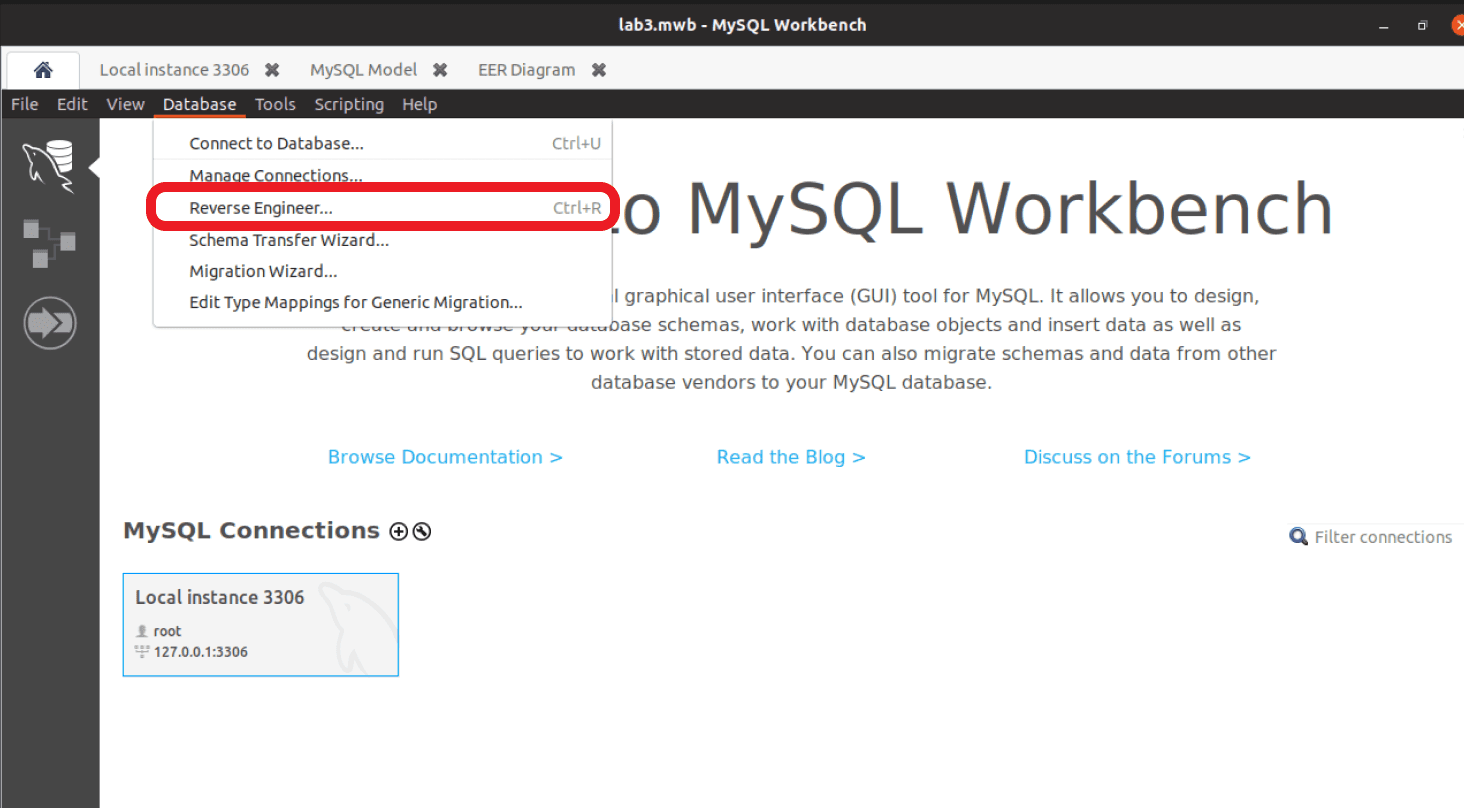1464x808 pixels.
Task: Click the Filter connections search field
Action: coord(1383,537)
